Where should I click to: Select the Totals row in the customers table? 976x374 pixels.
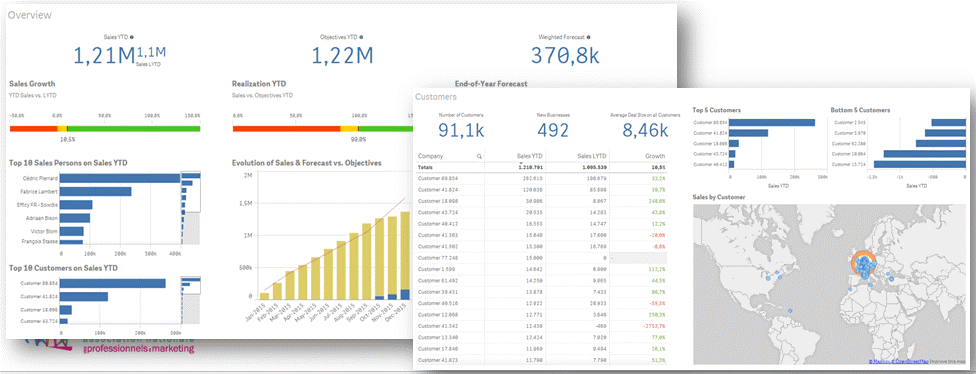542,167
